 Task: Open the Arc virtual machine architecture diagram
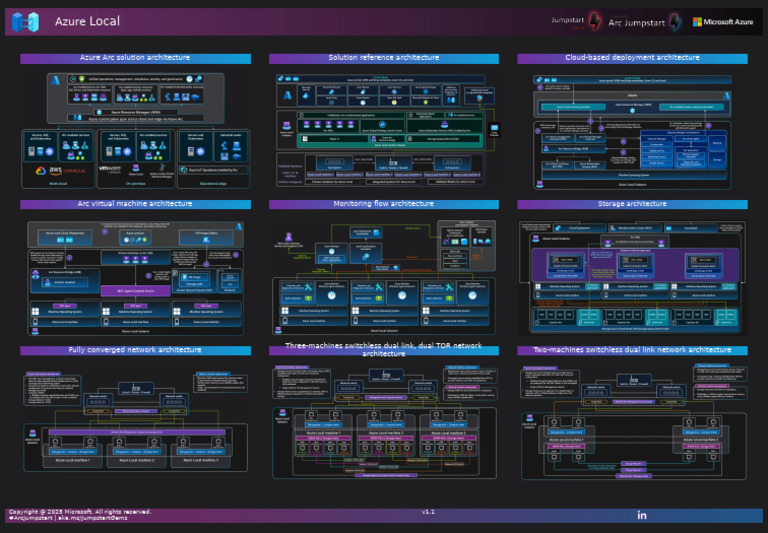click(x=136, y=278)
